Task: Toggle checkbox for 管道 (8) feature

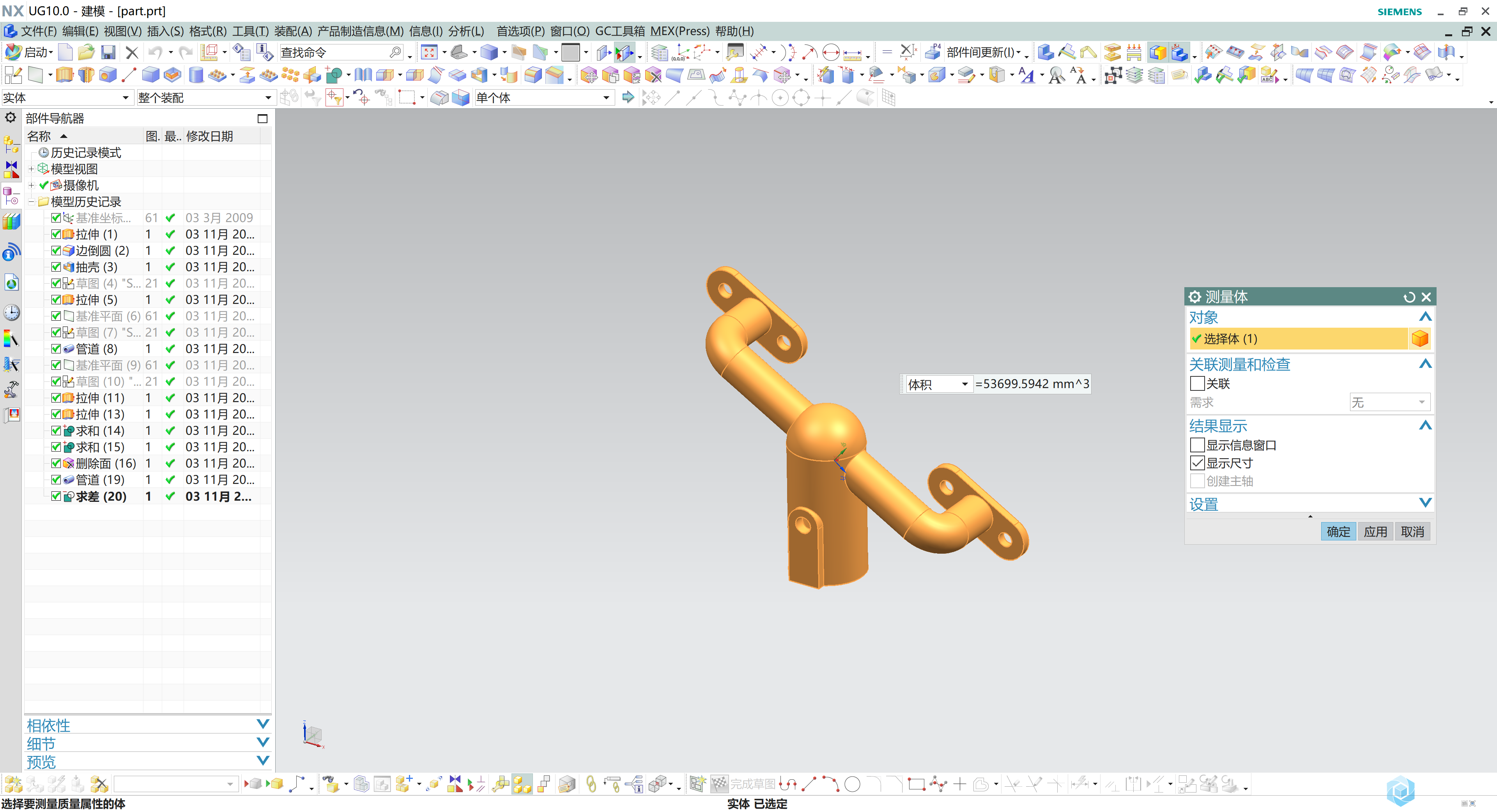Action: 56,349
